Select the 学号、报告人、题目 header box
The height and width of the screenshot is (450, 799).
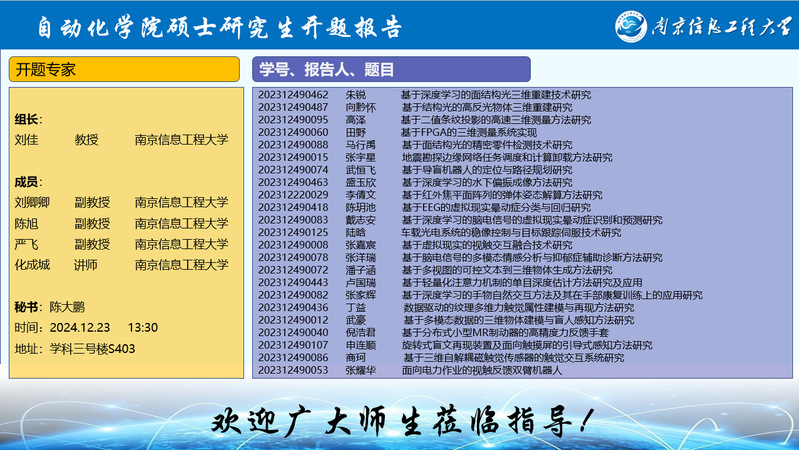click(391, 70)
